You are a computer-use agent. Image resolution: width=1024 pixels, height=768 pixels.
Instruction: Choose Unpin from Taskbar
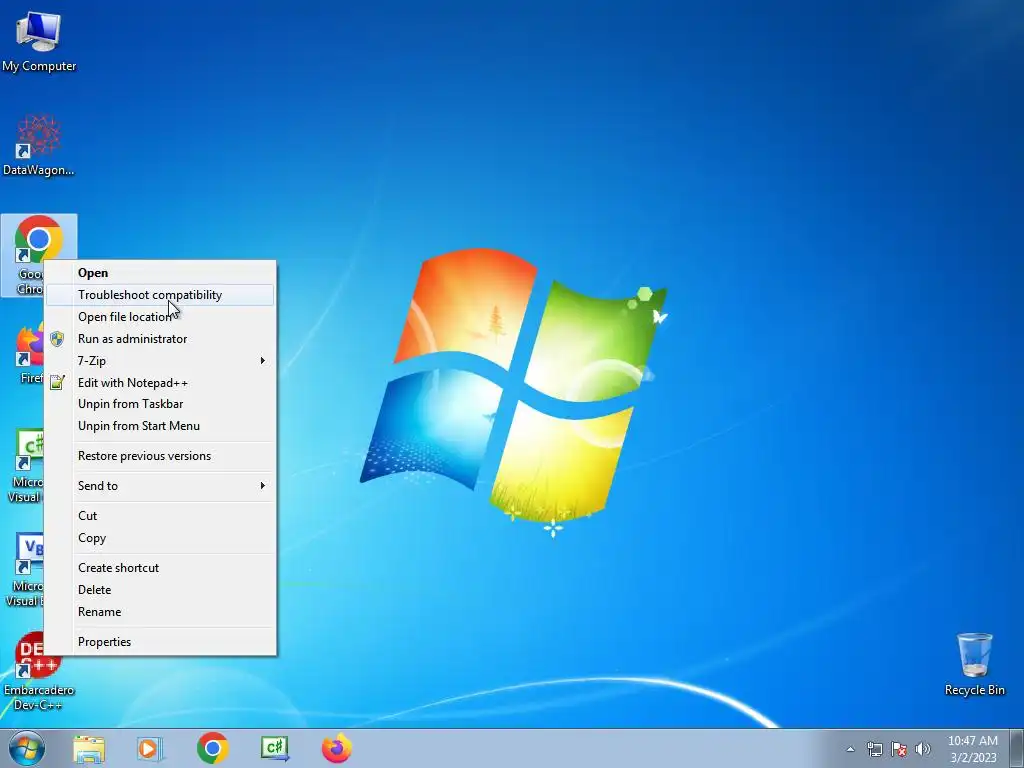click(x=160, y=404)
